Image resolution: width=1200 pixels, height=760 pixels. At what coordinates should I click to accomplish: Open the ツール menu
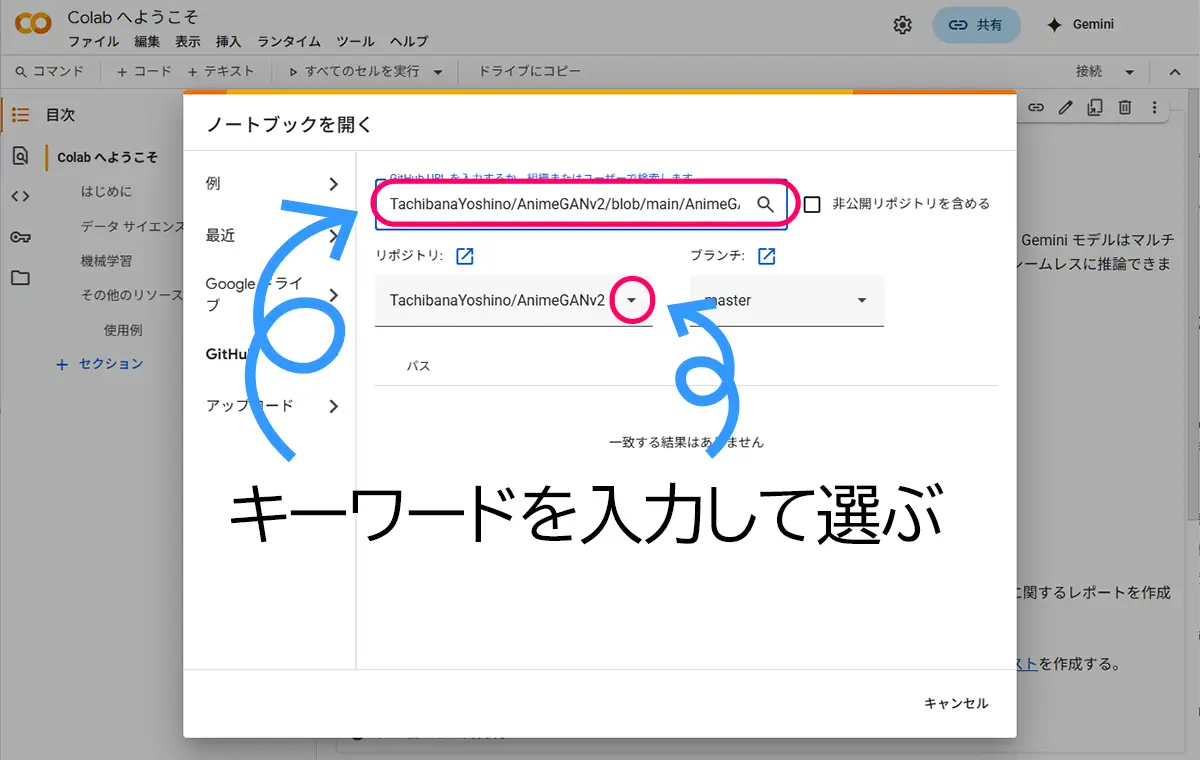pos(355,42)
